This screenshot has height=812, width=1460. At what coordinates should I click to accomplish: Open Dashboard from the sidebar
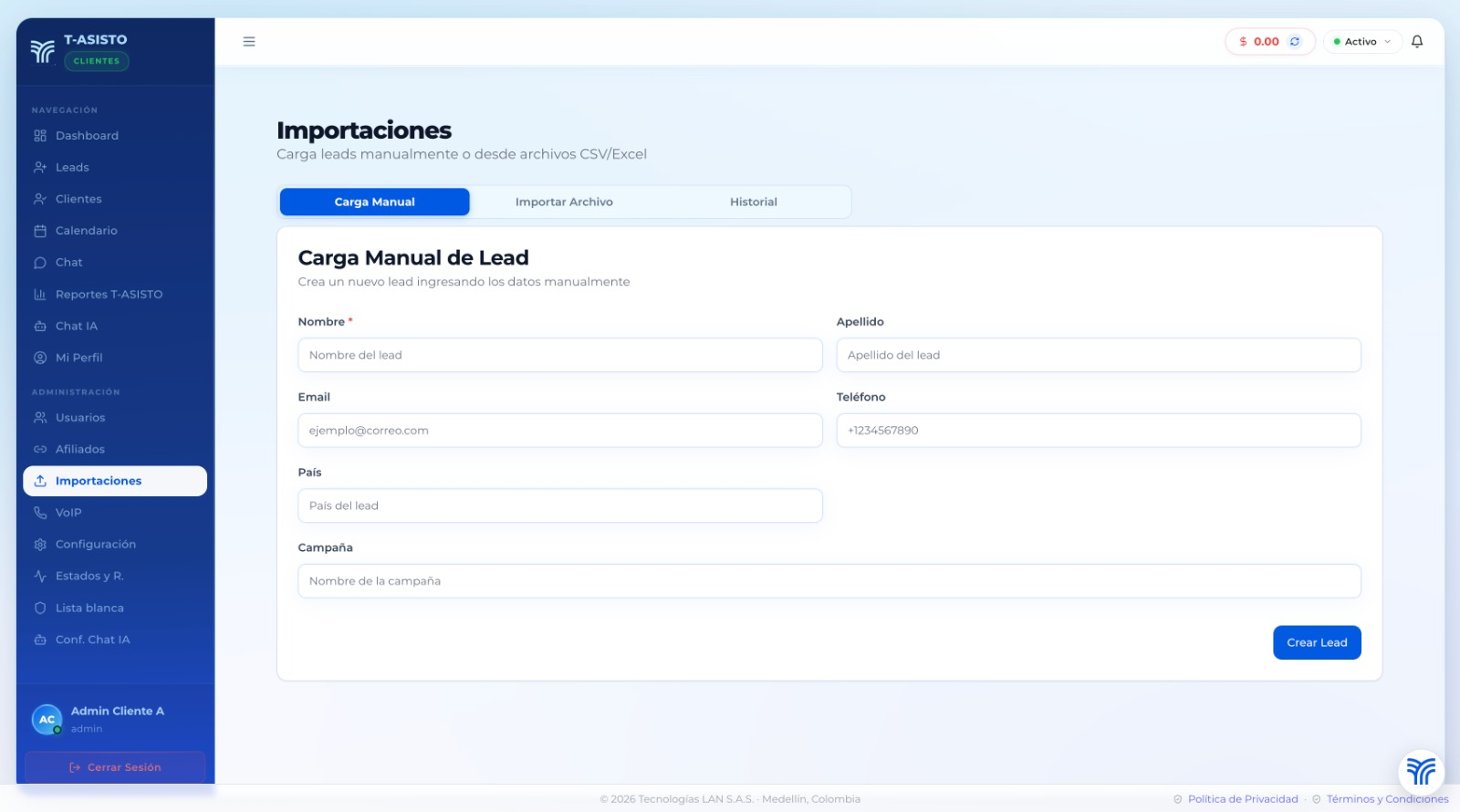pyautogui.click(x=87, y=136)
